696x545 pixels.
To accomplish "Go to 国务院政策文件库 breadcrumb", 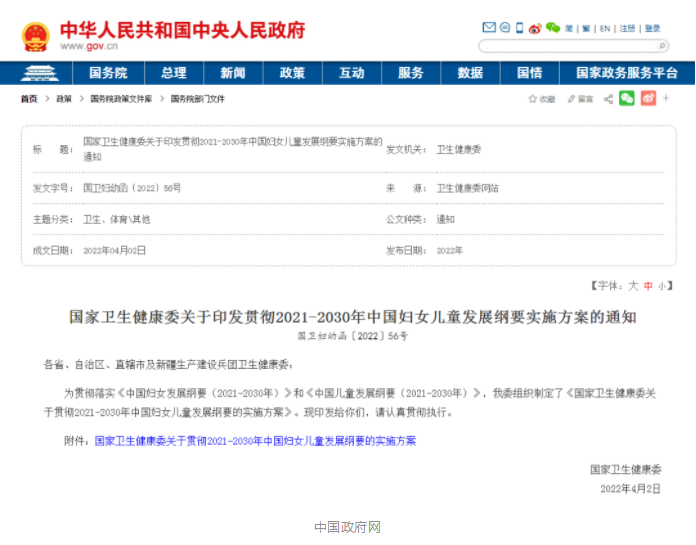I will click(121, 99).
